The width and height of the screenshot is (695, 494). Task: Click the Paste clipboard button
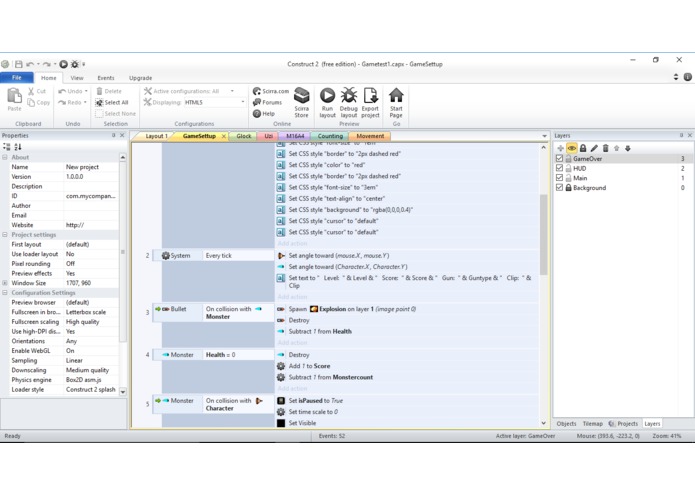(14, 99)
